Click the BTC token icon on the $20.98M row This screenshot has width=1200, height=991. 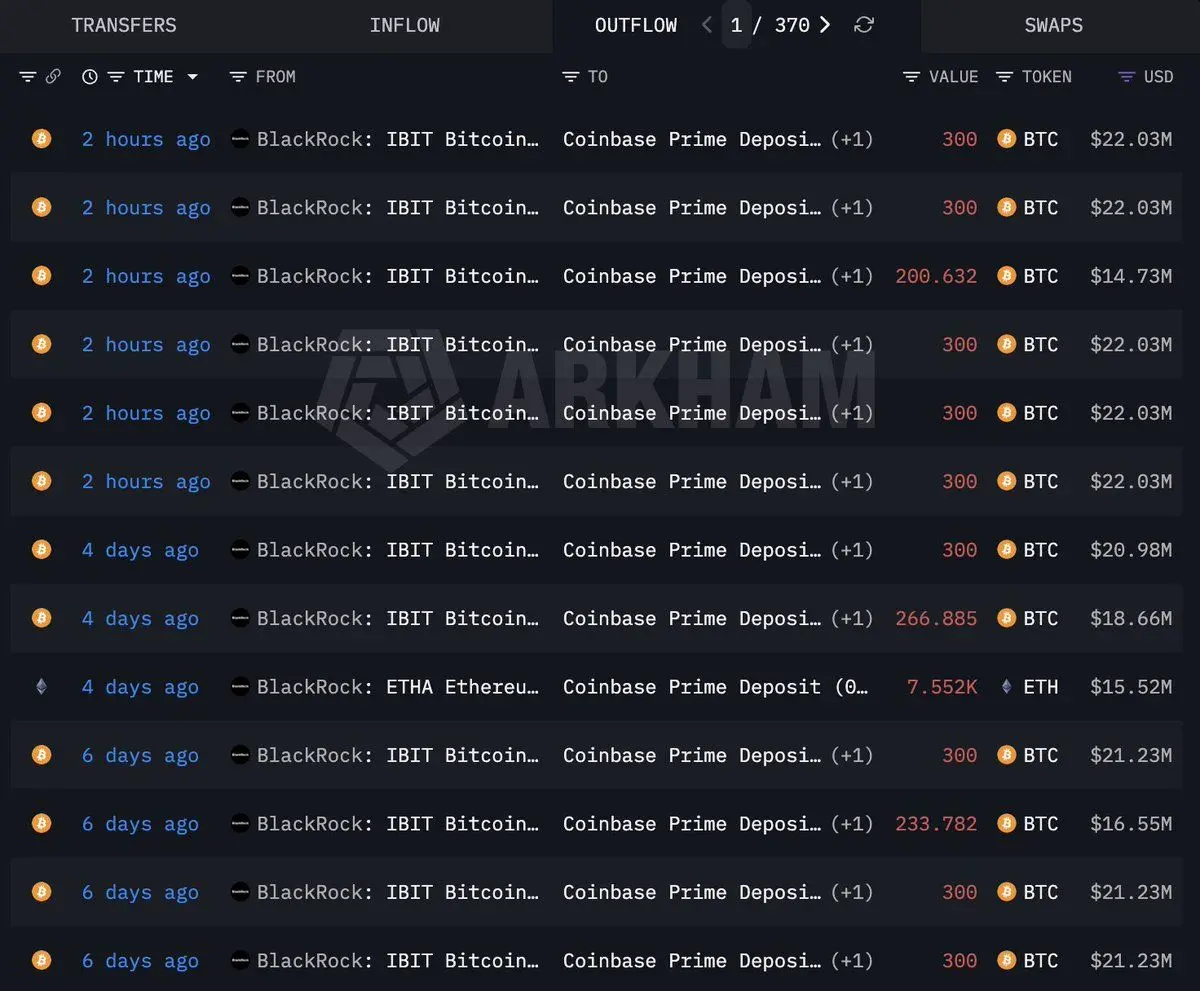pos(1007,550)
